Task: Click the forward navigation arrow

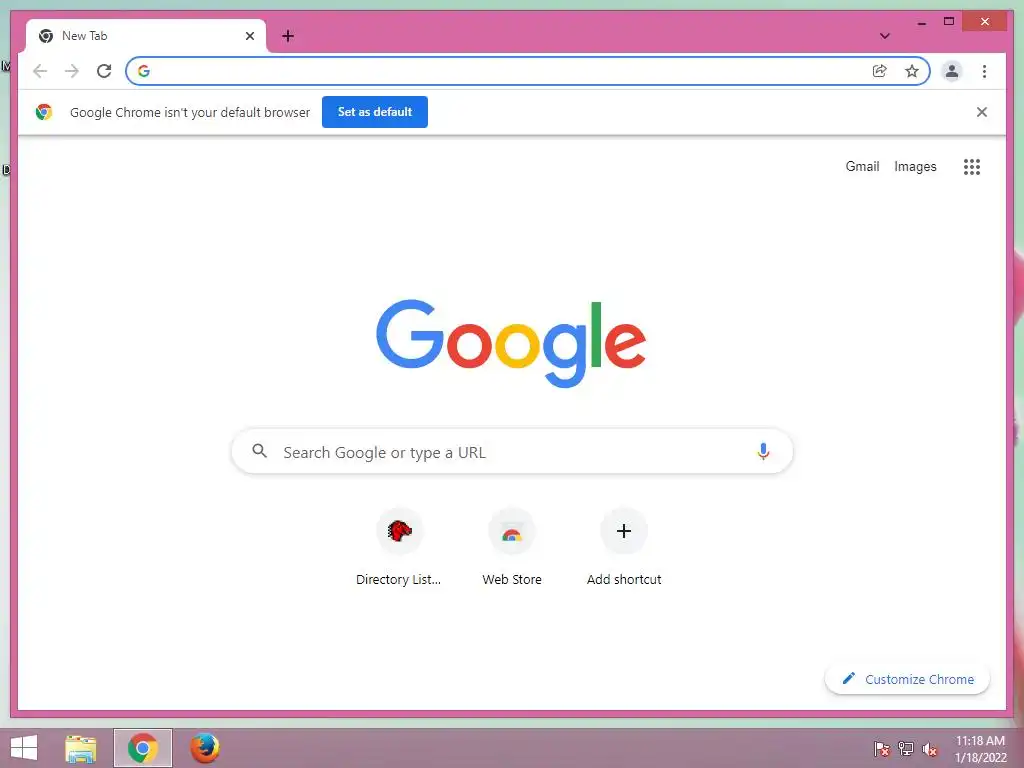Action: [x=72, y=71]
